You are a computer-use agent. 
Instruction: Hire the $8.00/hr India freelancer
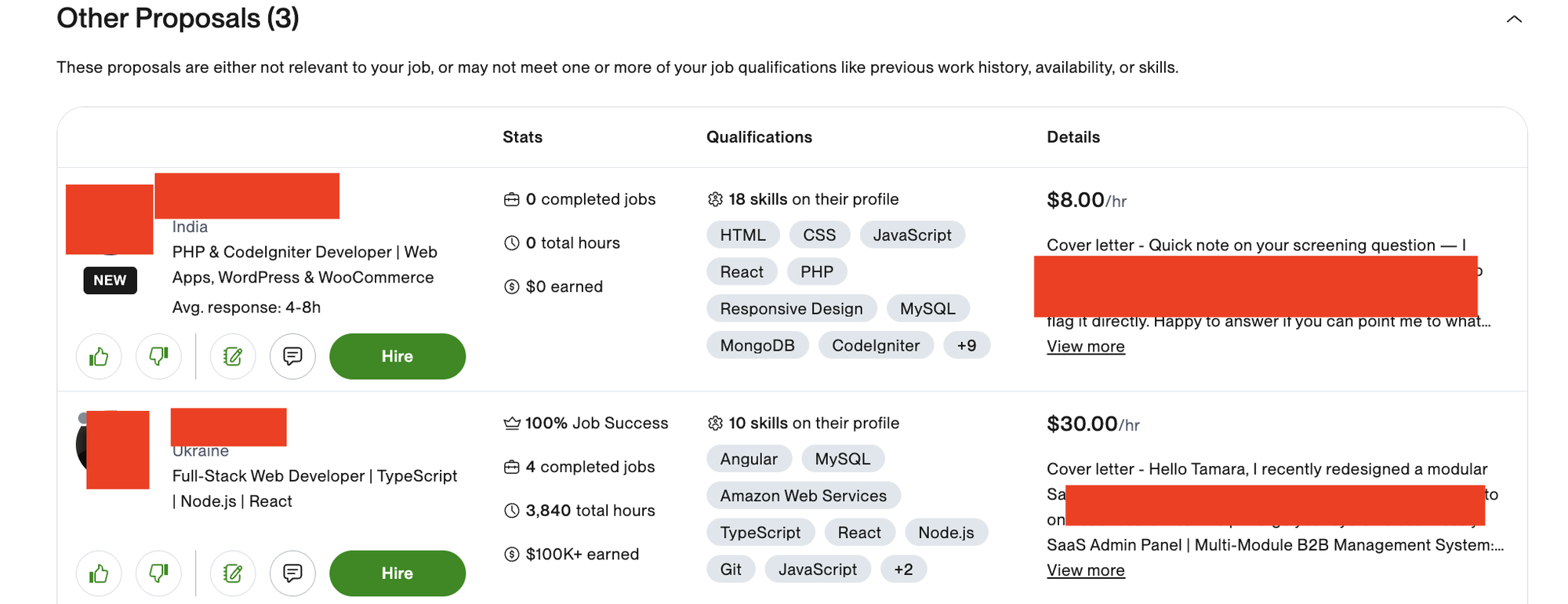click(397, 356)
